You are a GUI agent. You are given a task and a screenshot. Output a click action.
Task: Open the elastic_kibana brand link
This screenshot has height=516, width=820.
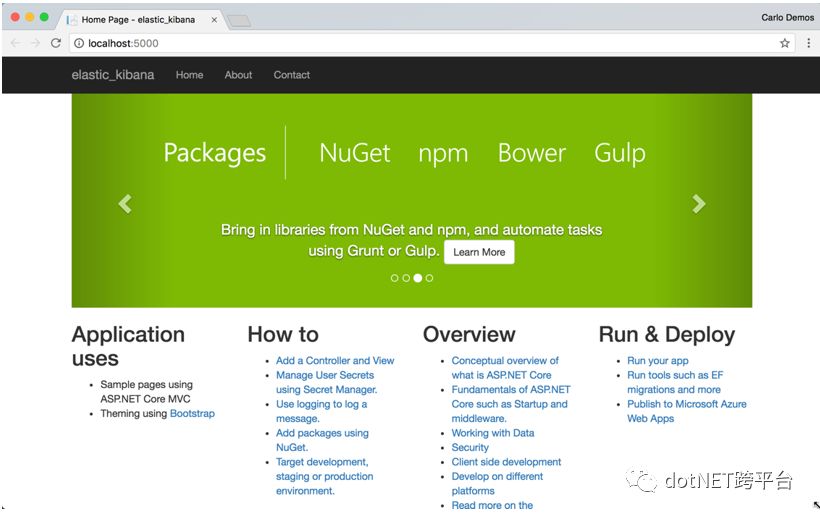[x=113, y=75]
